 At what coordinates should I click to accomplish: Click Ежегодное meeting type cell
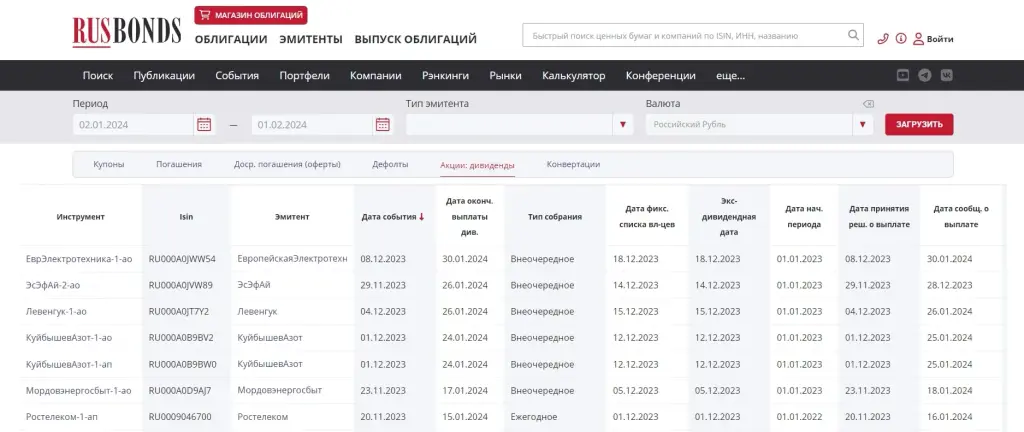pos(534,416)
